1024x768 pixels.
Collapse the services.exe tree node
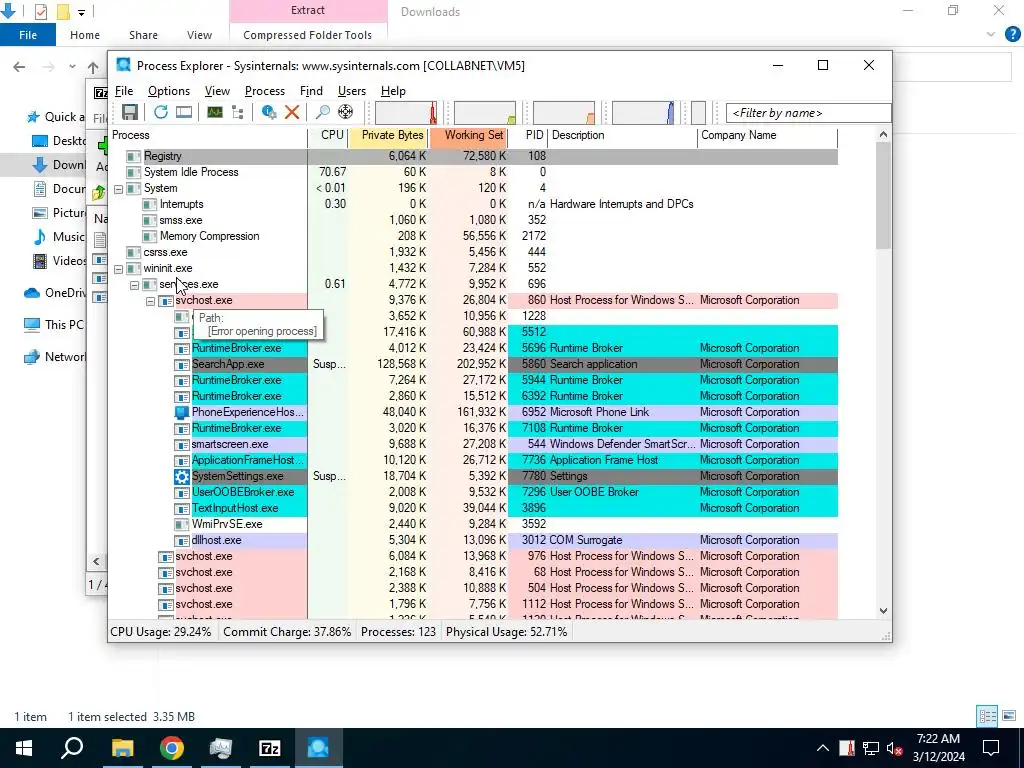pos(135,285)
